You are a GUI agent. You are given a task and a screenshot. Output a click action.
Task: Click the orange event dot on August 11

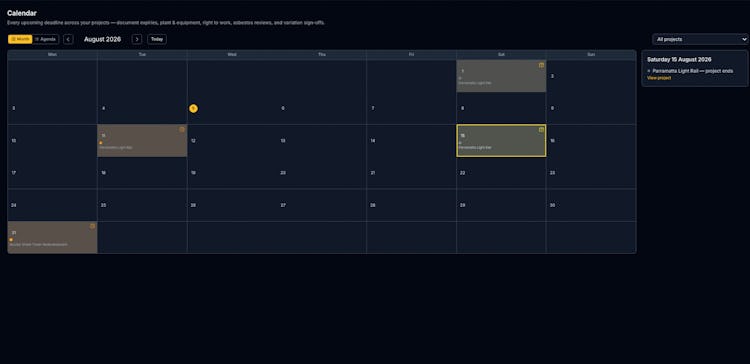pos(101,143)
